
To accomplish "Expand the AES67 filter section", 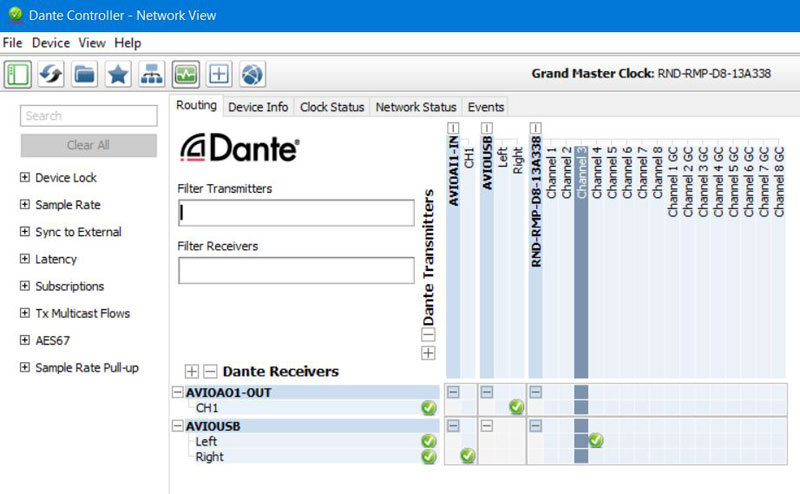I will point(25,340).
